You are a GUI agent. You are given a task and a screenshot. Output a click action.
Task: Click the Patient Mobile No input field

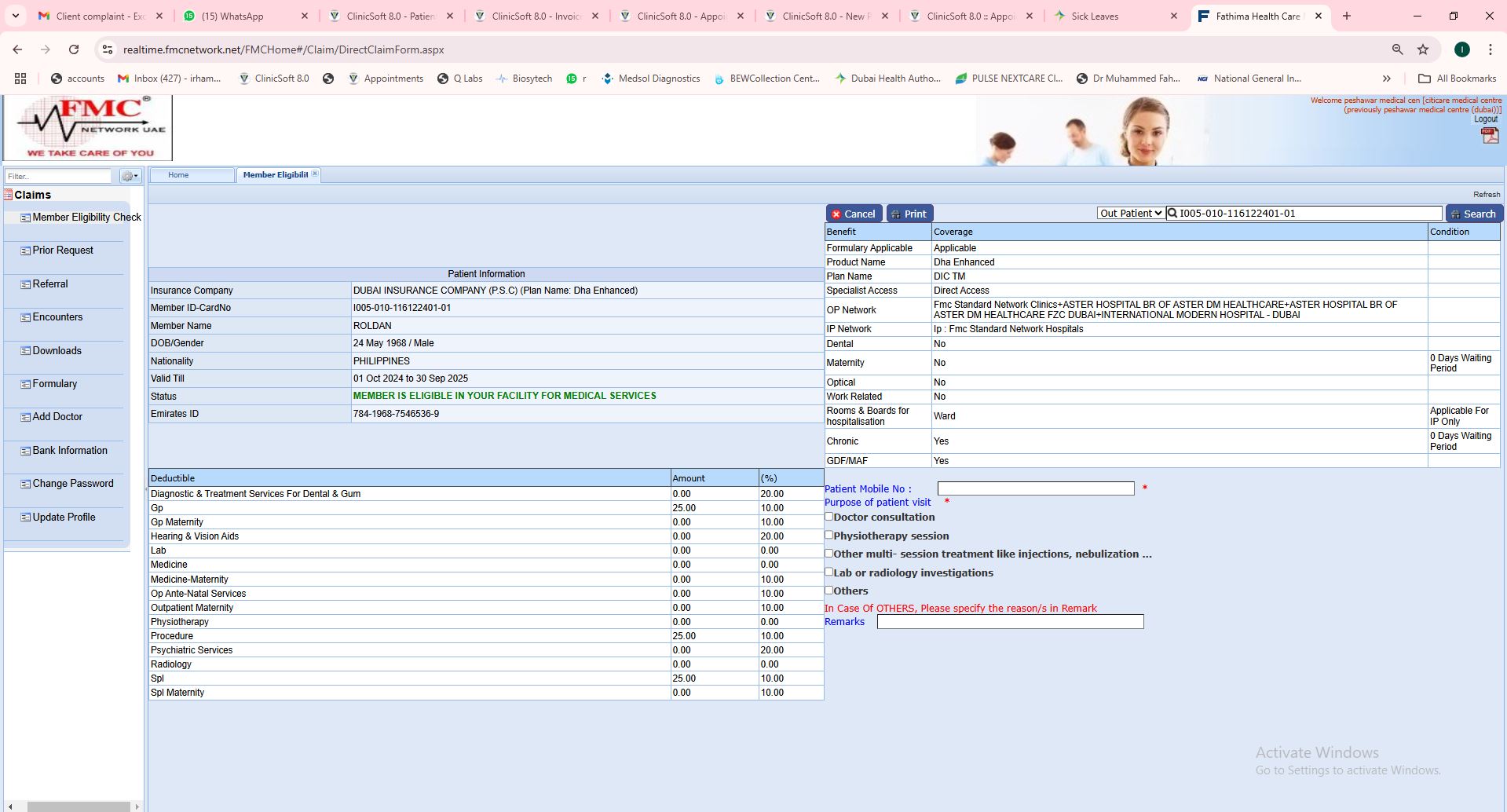pos(1035,488)
